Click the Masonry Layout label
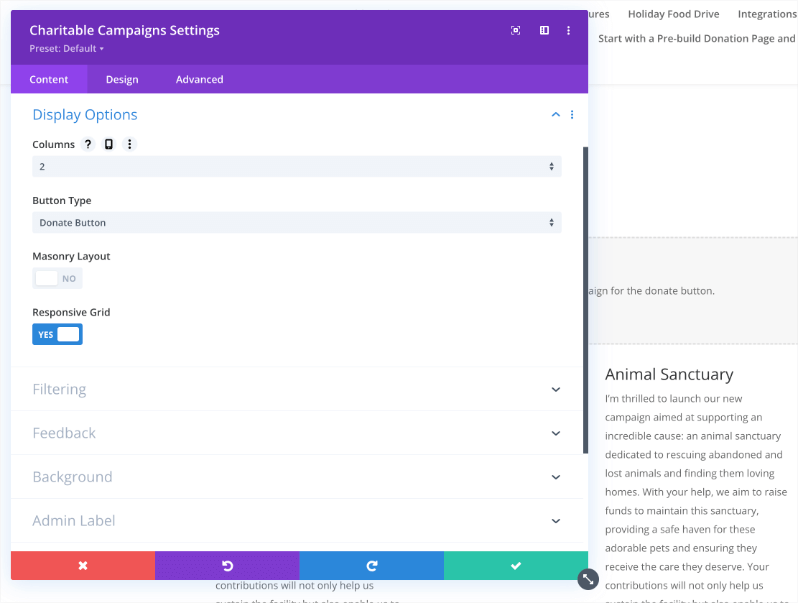 (71, 256)
